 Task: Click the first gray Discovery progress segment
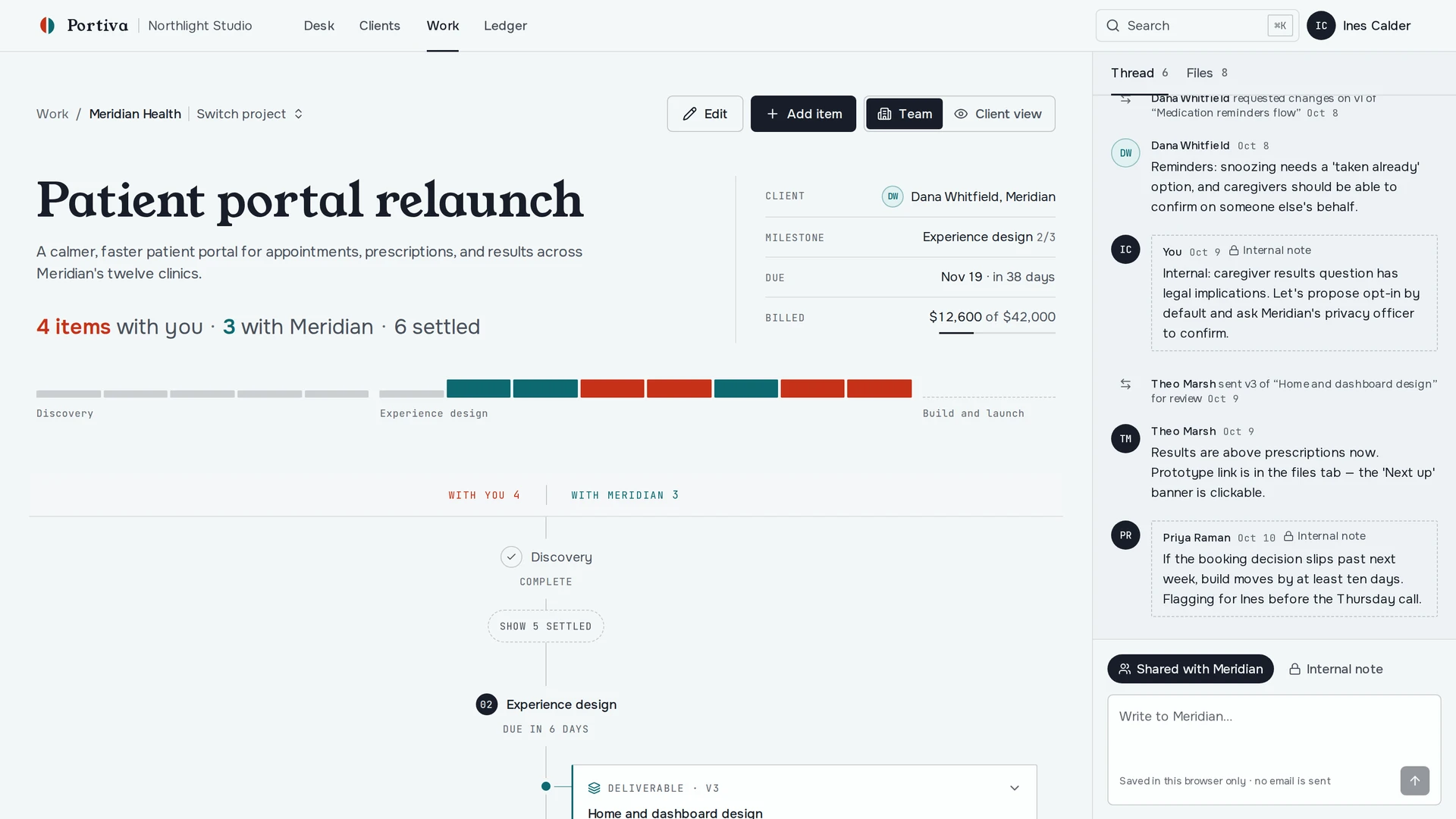68,394
